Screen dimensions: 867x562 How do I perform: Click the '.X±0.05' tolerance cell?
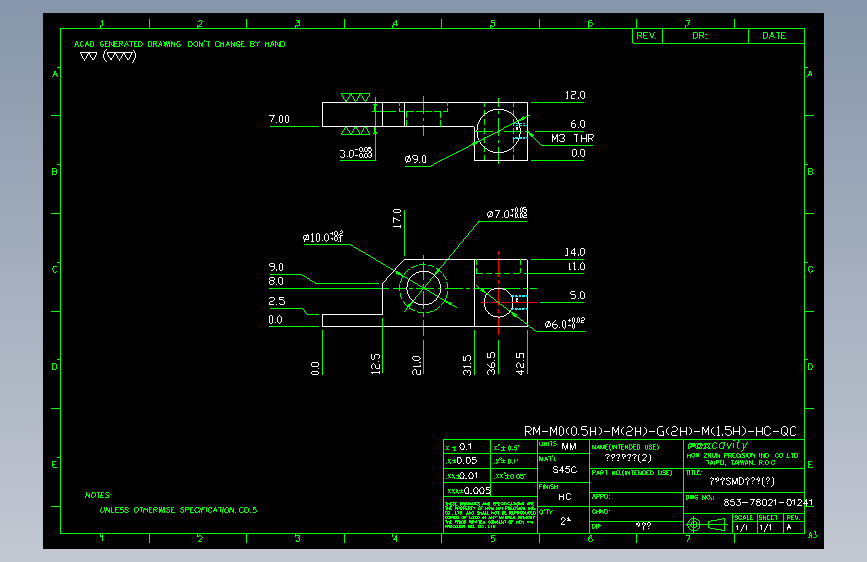(x=467, y=461)
